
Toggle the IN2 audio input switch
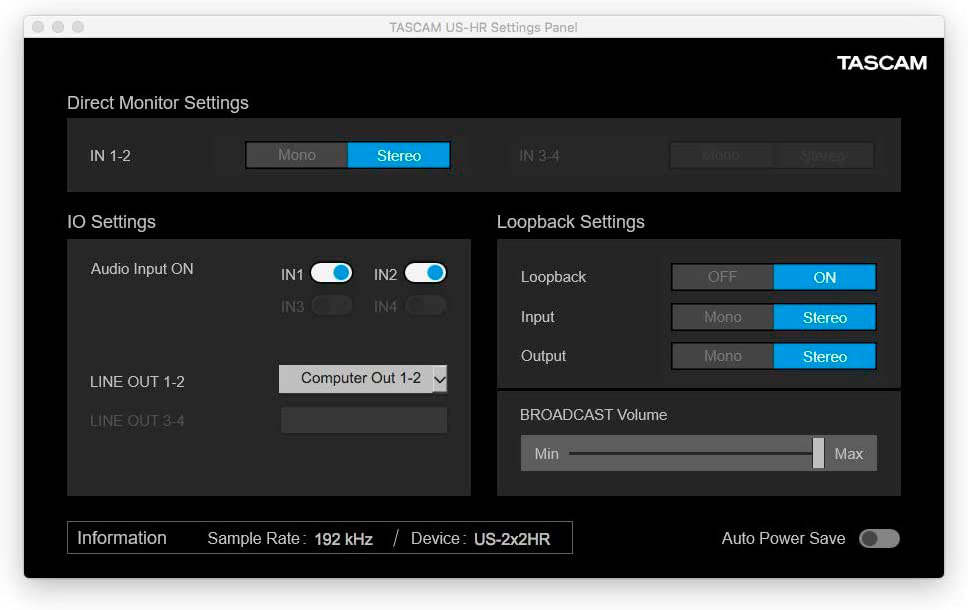425,273
